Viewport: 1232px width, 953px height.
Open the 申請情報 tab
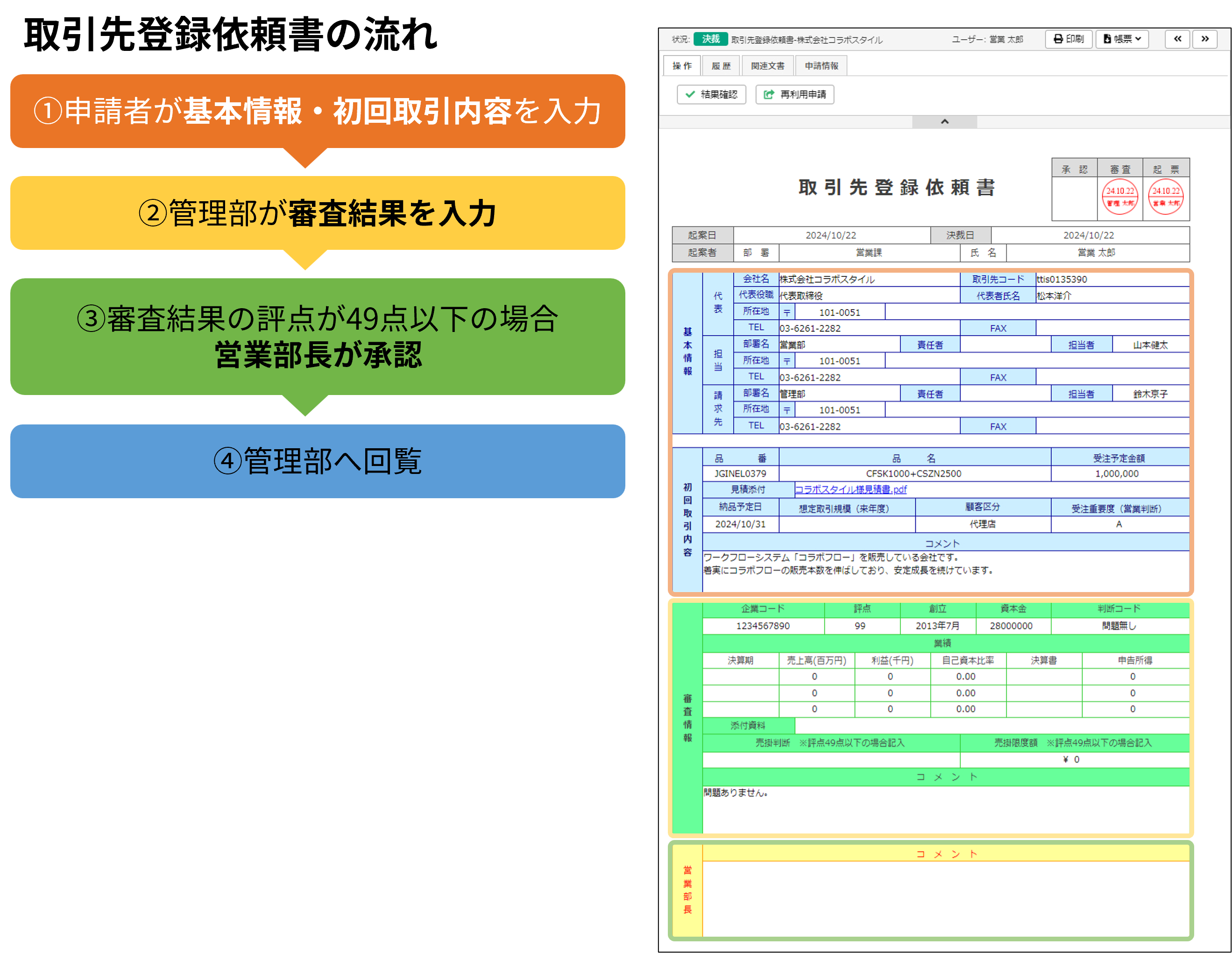821,66
